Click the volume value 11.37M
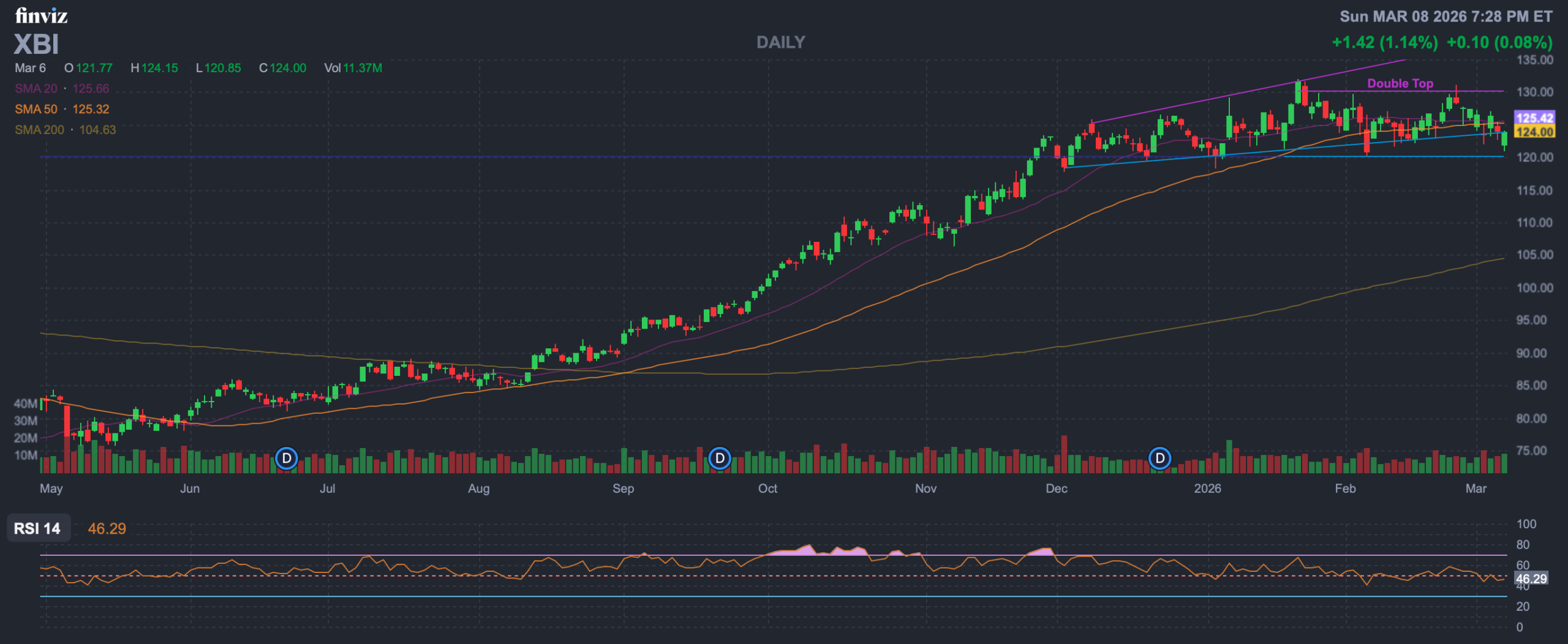The width and height of the screenshot is (1568, 644). (x=363, y=68)
